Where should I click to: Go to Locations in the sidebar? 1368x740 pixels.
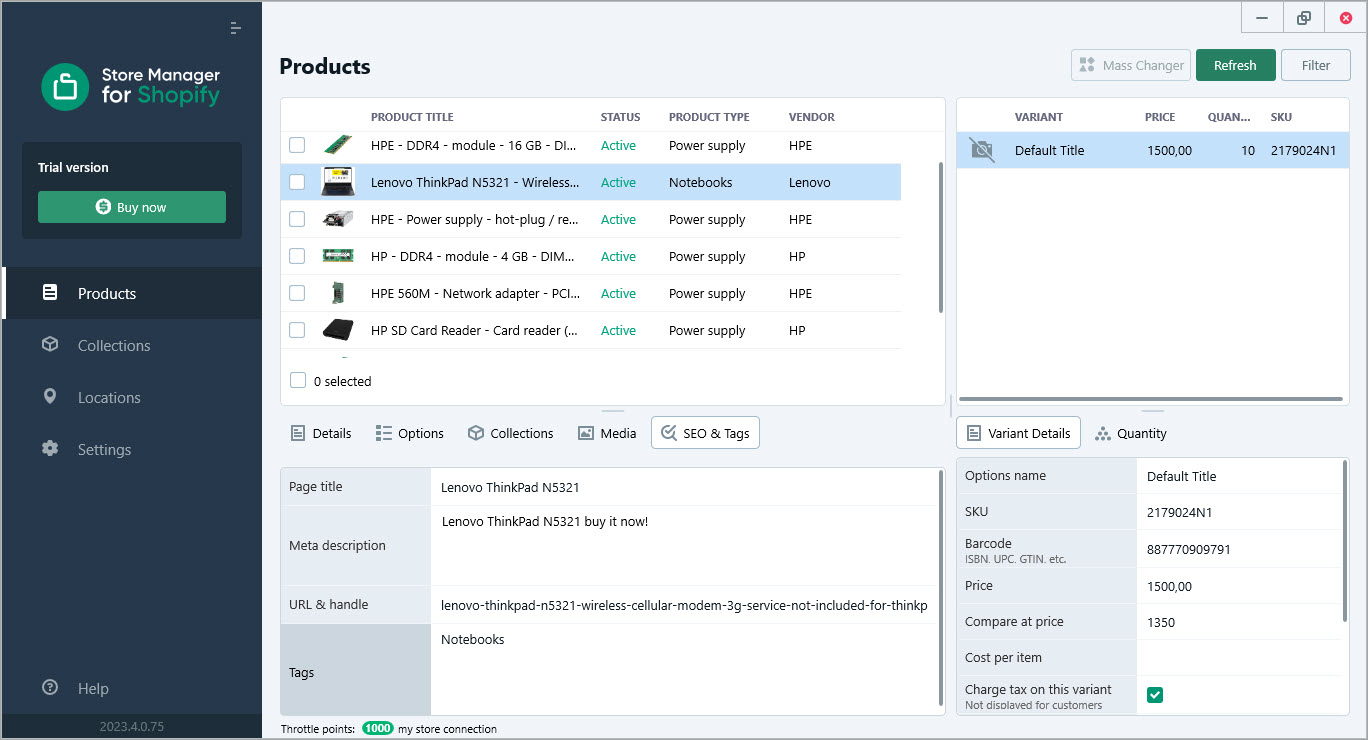click(132, 397)
